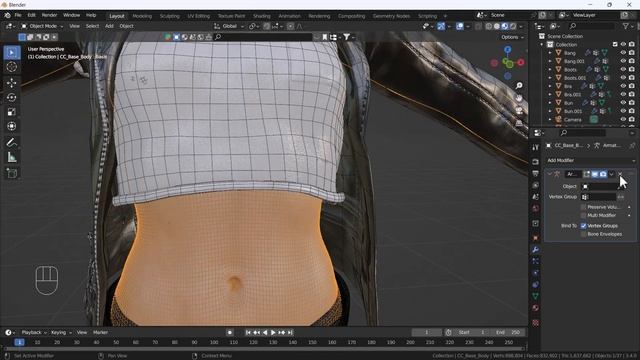Switch to solid viewport shading
The height and width of the screenshot is (360, 640).
click(497, 26)
